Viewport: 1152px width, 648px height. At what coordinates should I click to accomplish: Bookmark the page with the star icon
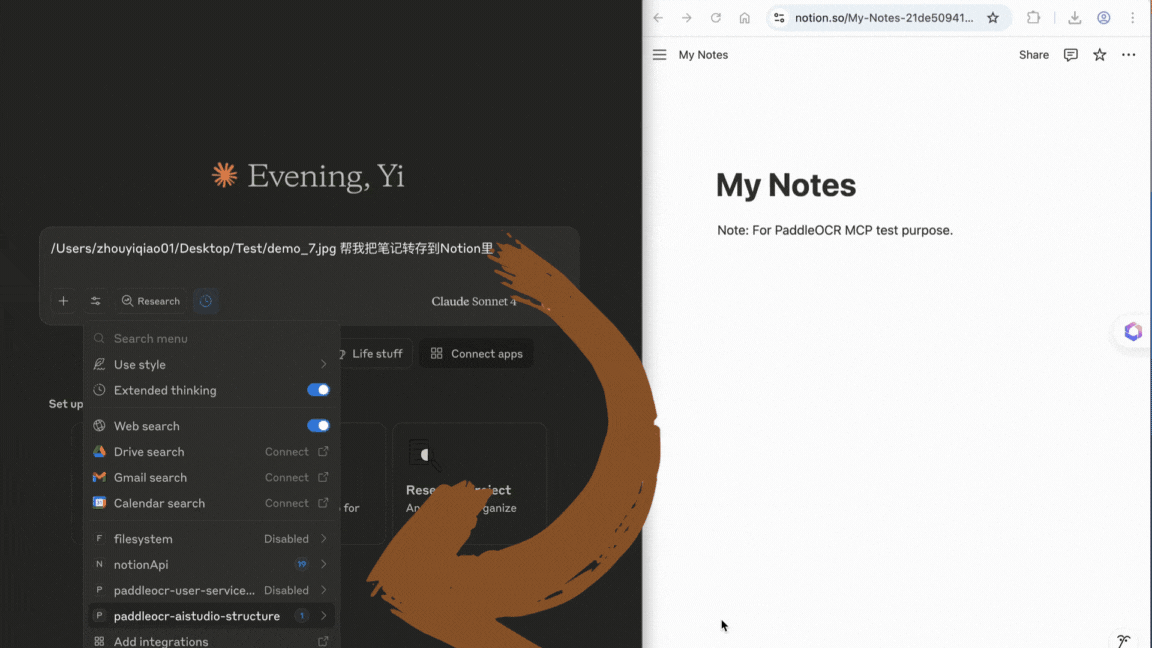point(993,18)
